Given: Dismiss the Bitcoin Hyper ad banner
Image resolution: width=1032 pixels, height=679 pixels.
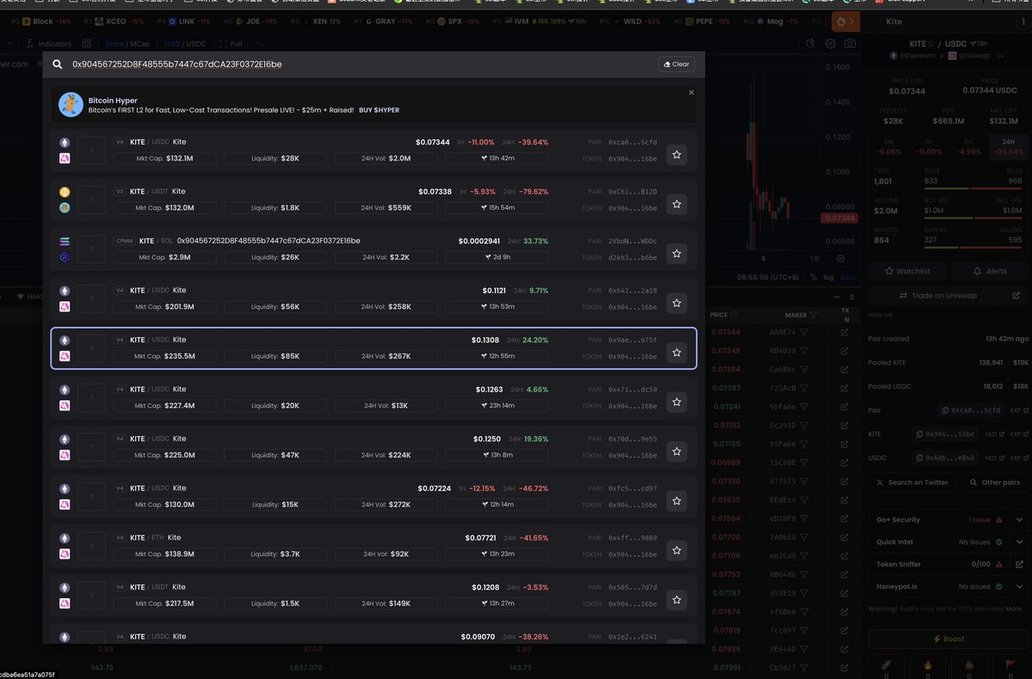Looking at the screenshot, I should tap(691, 92).
